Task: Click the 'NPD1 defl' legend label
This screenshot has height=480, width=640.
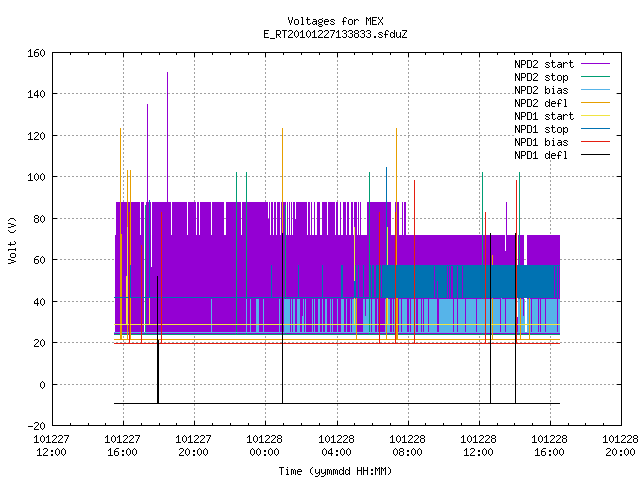Action: (x=541, y=156)
